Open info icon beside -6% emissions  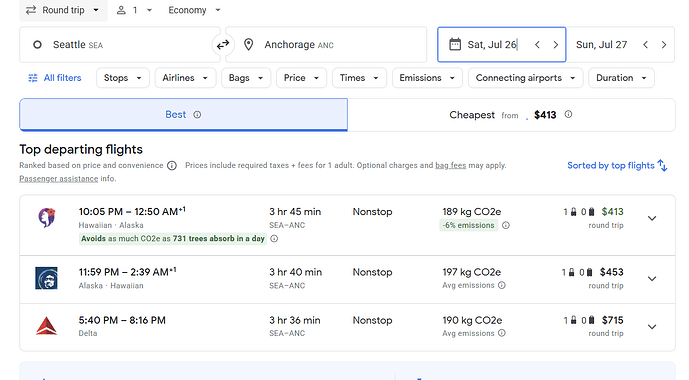[506, 225]
